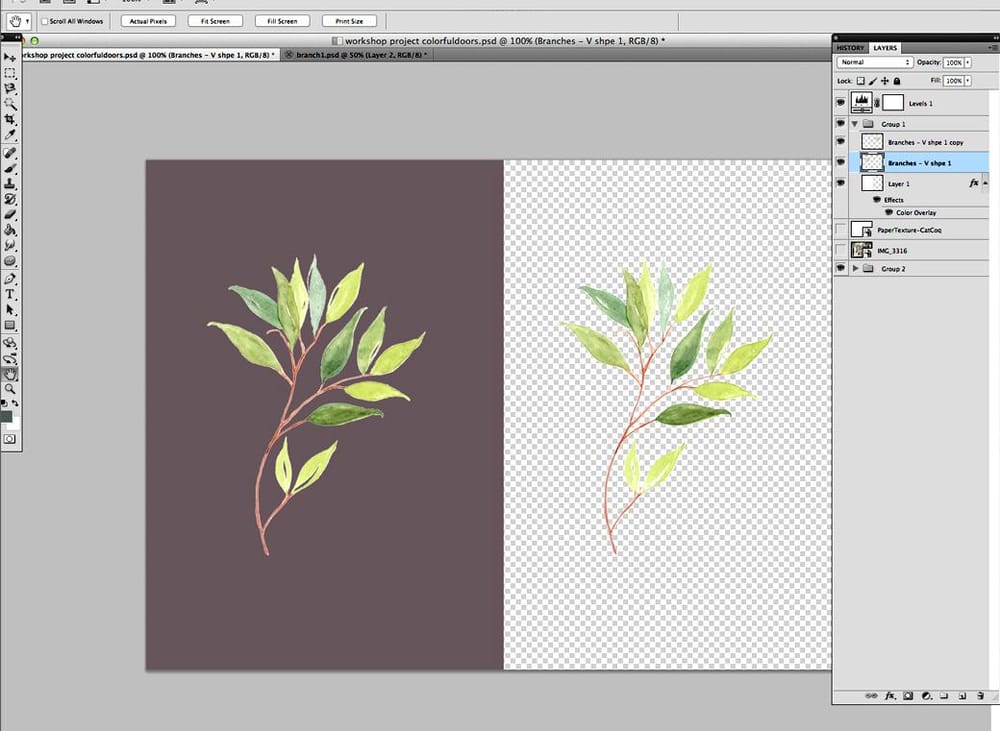Open the Layers panel options menu
Viewport: 1000px width, 731px height.
click(992, 48)
